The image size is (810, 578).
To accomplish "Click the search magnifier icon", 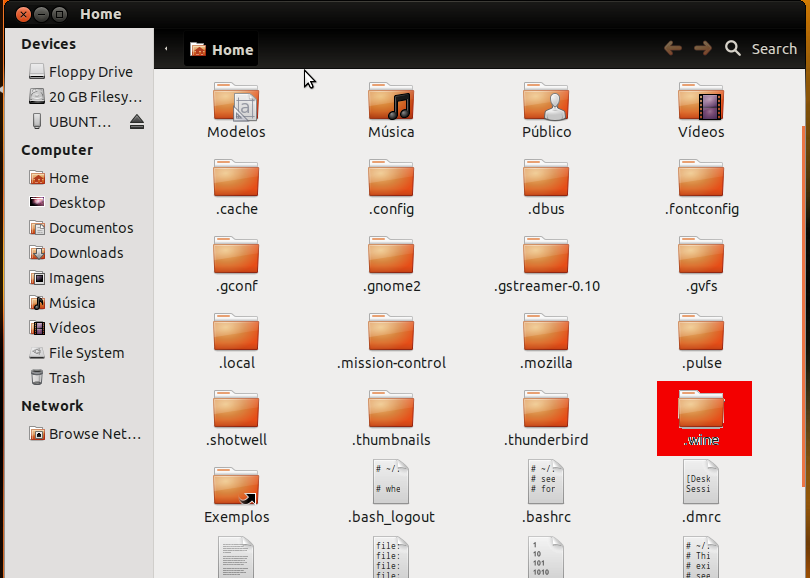I will pos(733,49).
